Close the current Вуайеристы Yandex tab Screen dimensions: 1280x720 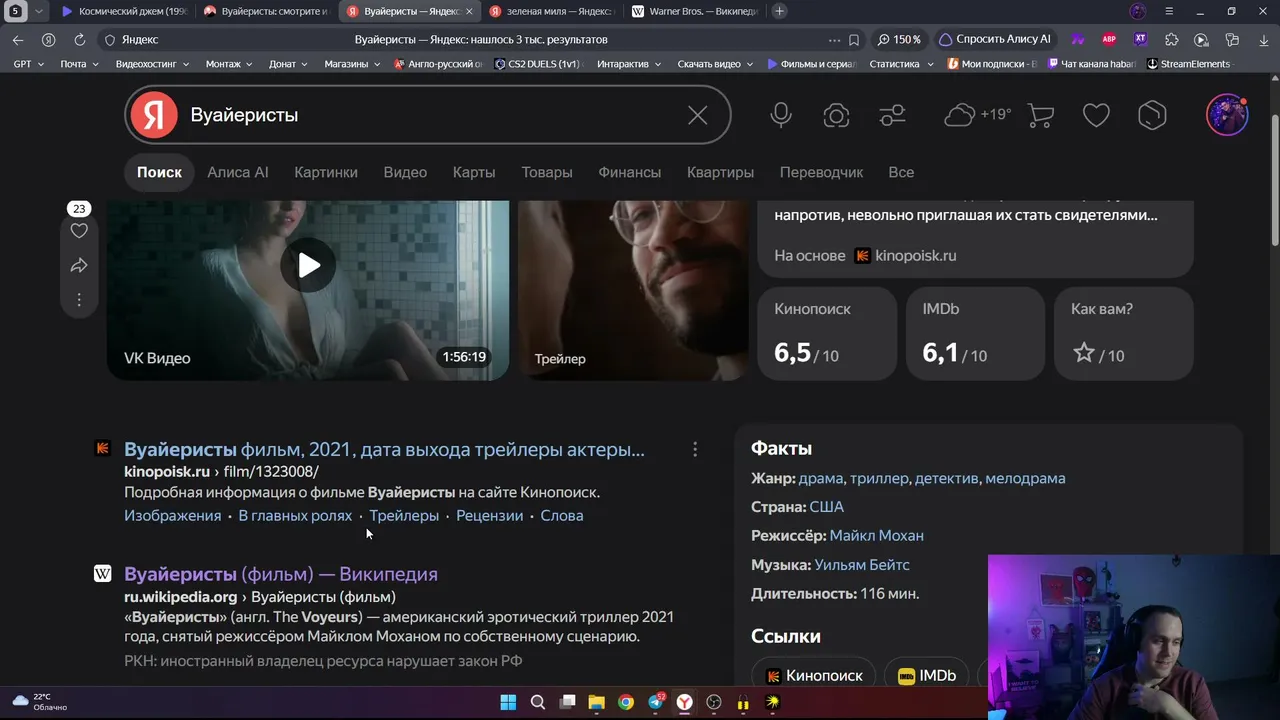[x=468, y=11]
